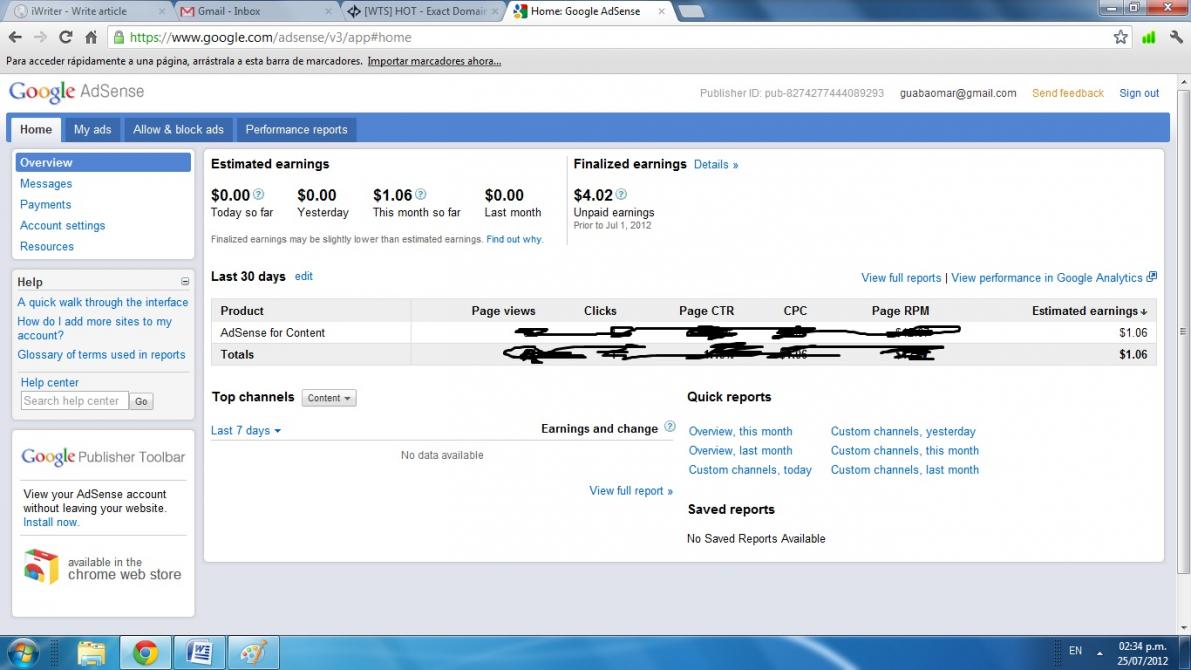1191x670 pixels.
Task: Open Custom channels, yesterday report
Action: (x=903, y=431)
